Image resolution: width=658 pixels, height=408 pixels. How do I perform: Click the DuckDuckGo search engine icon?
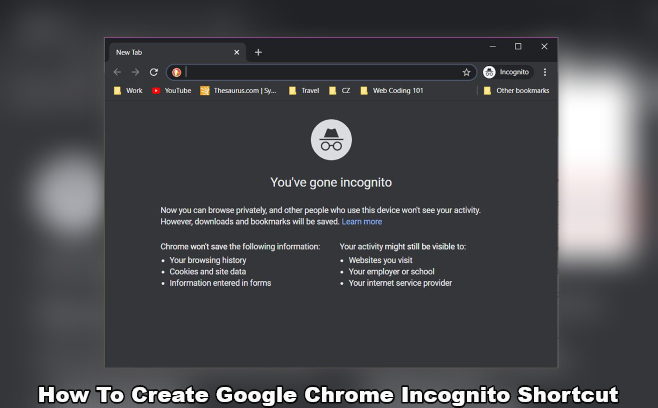pyautogui.click(x=176, y=72)
